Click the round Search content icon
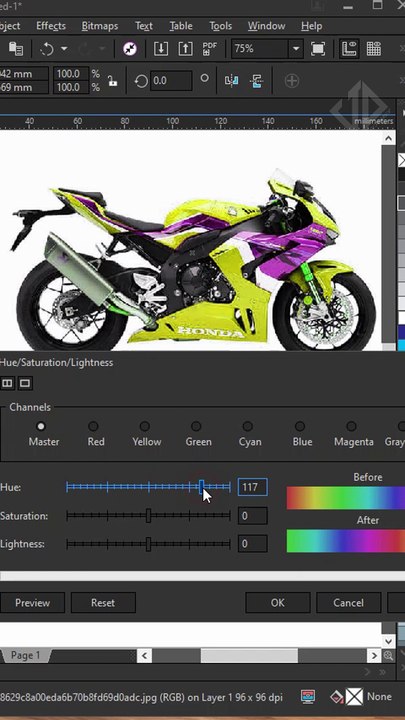 (130, 49)
